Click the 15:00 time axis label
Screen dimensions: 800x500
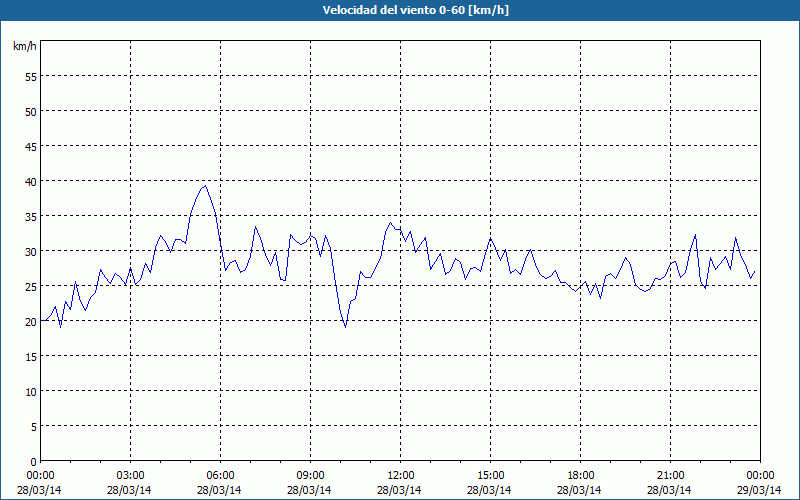pyautogui.click(x=490, y=476)
